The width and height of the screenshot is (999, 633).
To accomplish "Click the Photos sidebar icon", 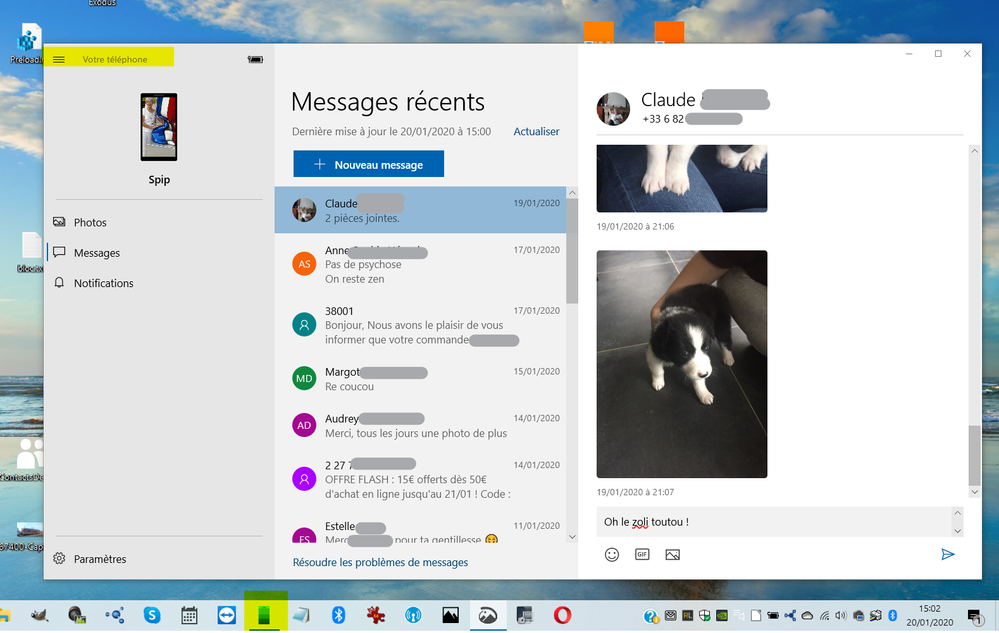I will point(59,222).
